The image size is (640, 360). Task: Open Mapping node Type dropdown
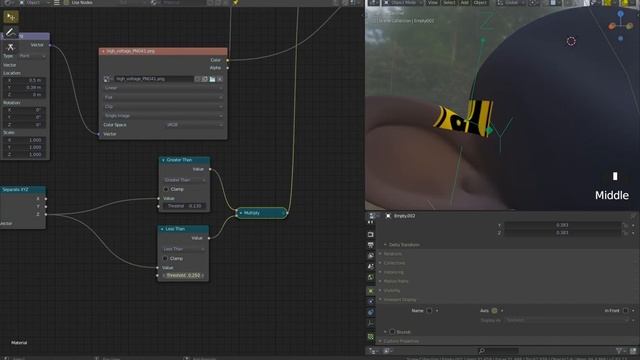[x=32, y=56]
